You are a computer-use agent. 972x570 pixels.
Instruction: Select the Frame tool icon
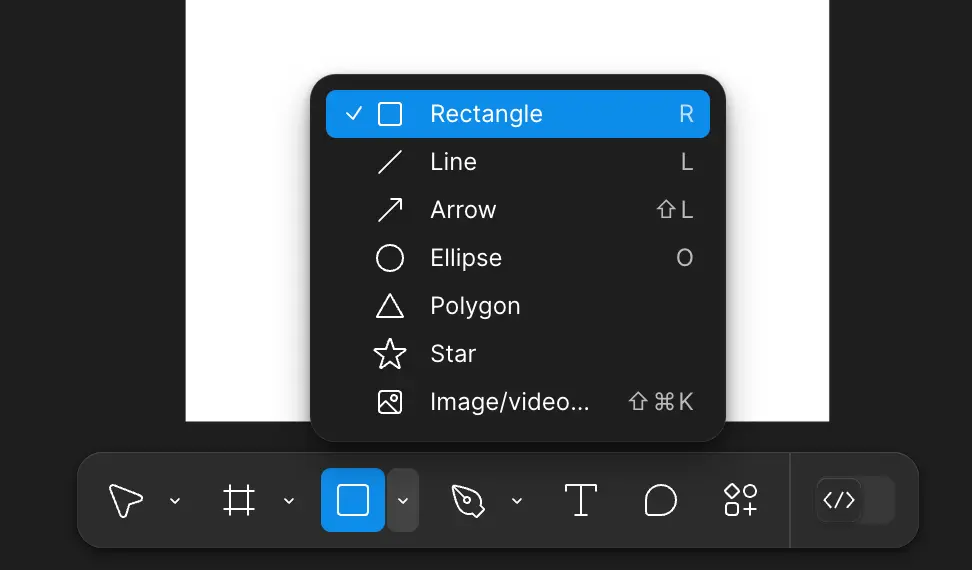click(239, 500)
